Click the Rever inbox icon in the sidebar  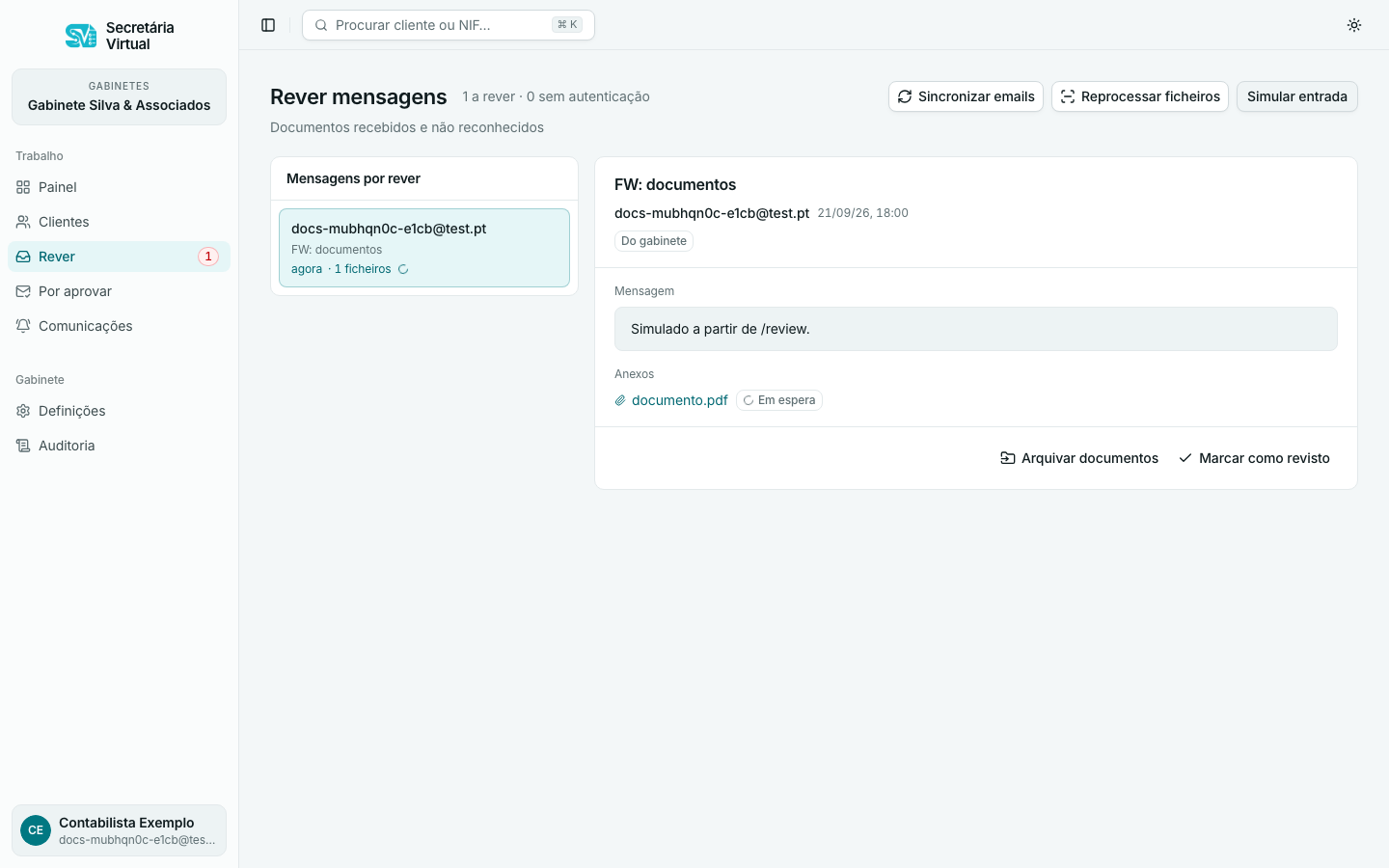point(23,257)
